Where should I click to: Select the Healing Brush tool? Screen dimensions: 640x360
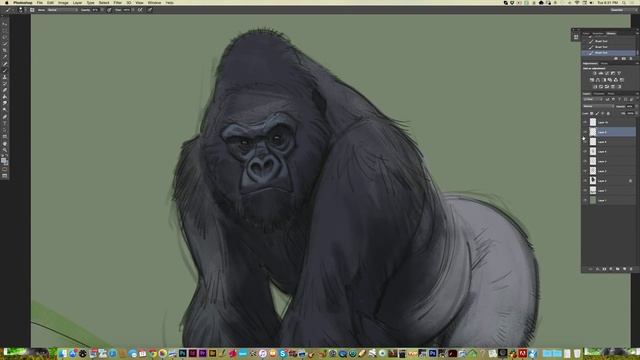pyautogui.click(x=5, y=64)
